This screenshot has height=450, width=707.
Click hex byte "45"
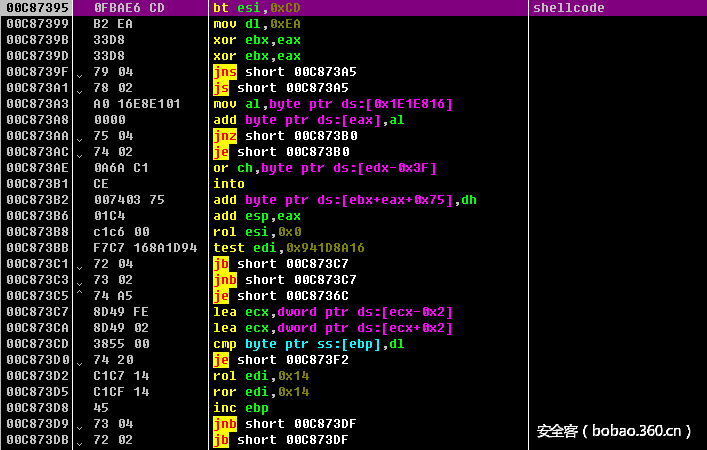pyautogui.click(x=101, y=408)
